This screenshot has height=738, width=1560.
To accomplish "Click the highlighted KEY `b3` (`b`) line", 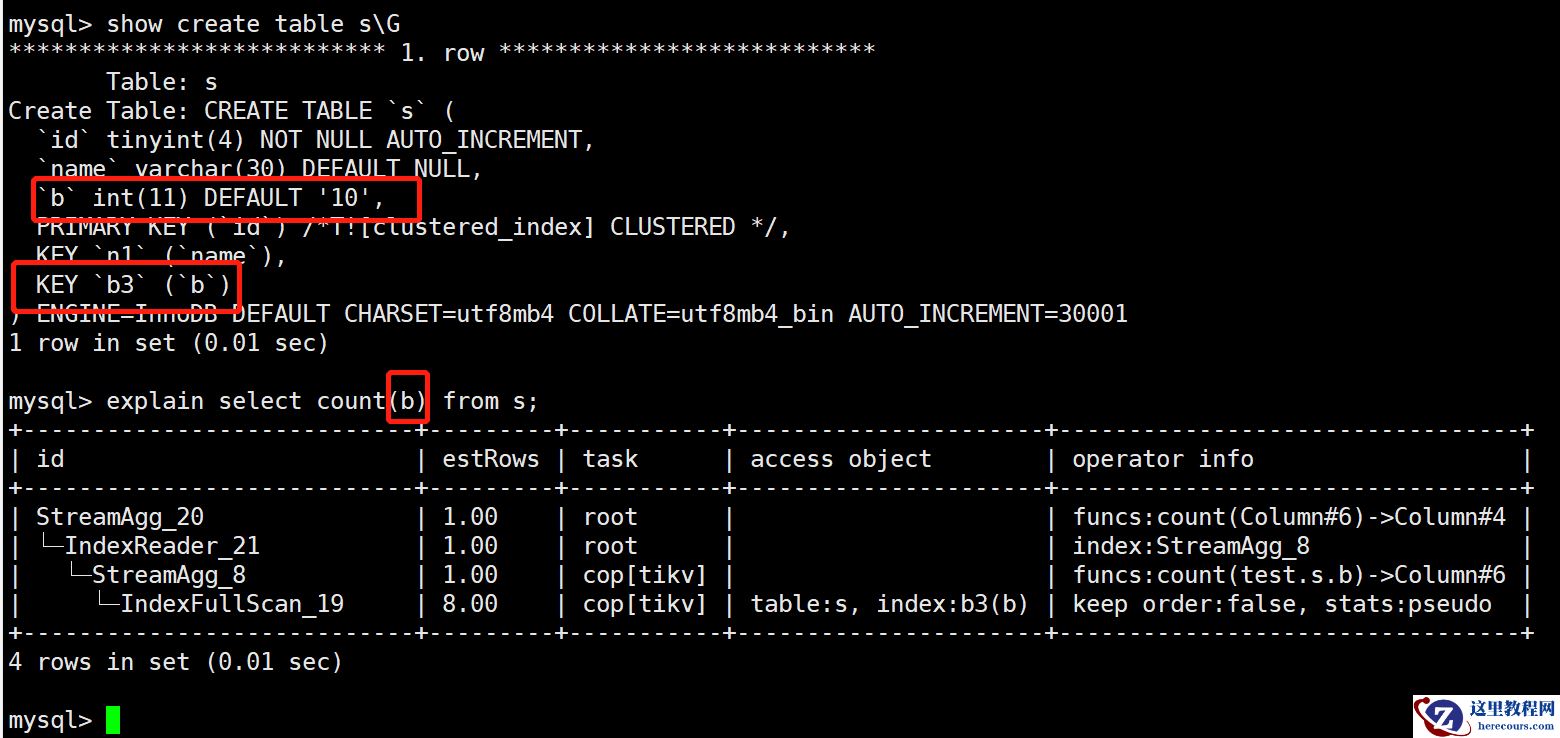I will click(133, 285).
